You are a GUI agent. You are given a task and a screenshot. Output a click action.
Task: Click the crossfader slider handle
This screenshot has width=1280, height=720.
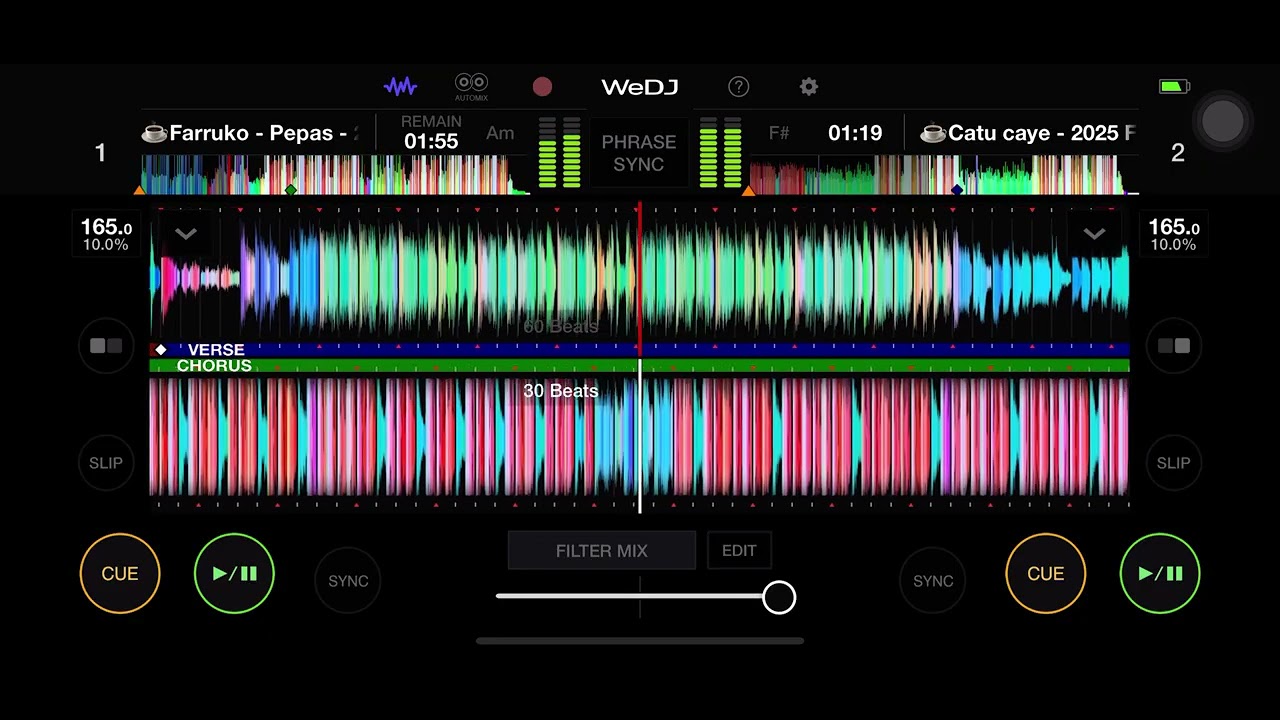779,597
